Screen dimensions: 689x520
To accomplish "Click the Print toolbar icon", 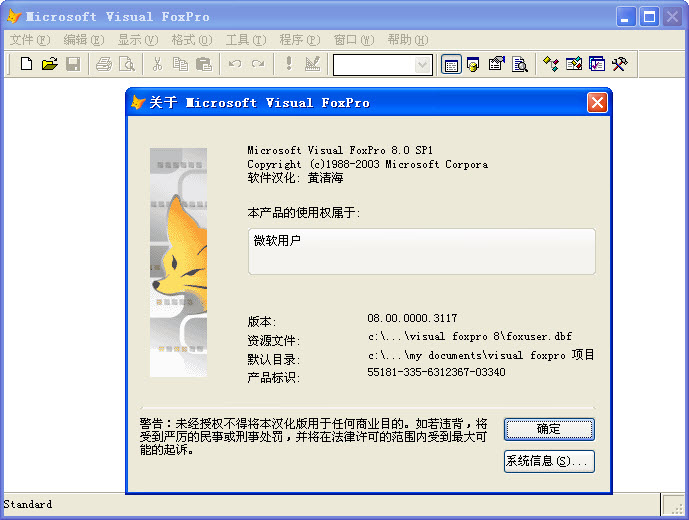I will [x=103, y=64].
